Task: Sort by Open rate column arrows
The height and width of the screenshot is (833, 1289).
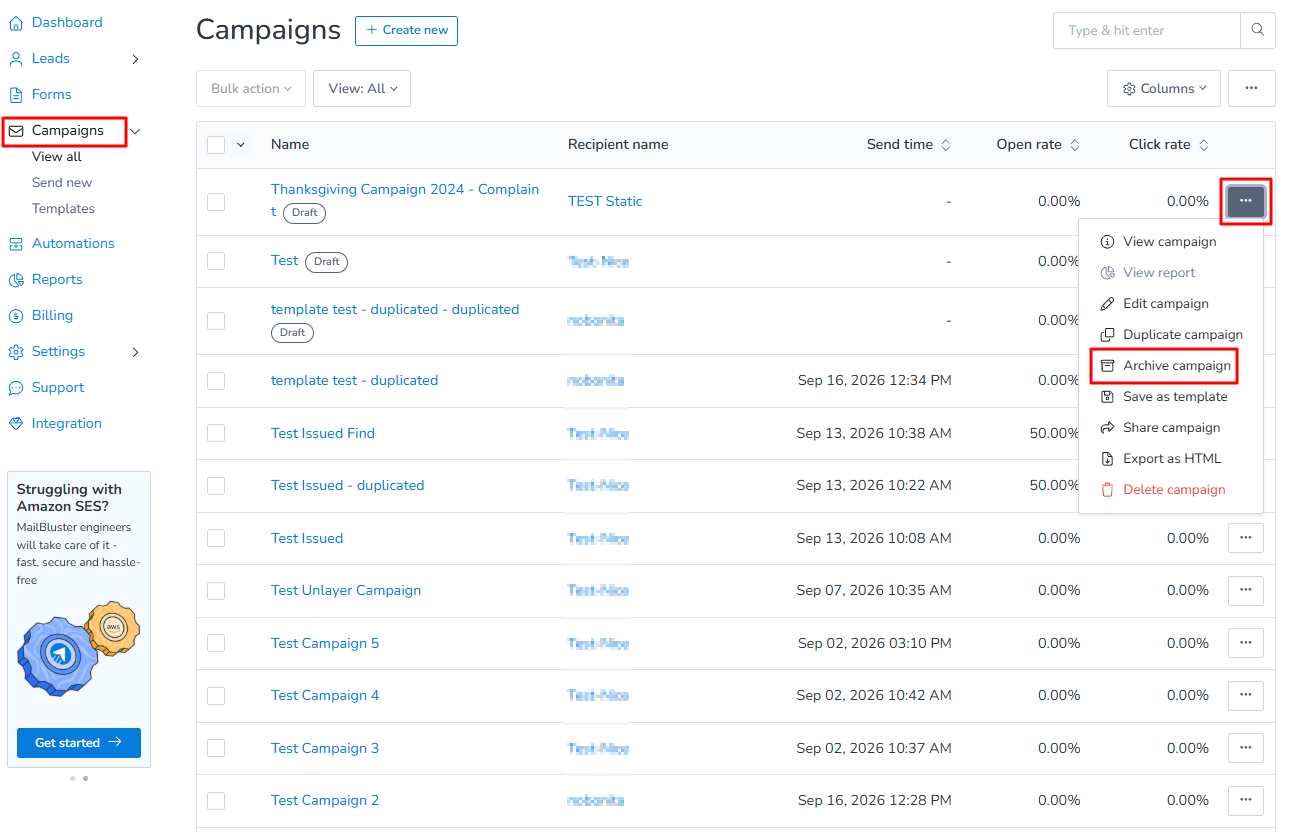Action: click(1075, 145)
